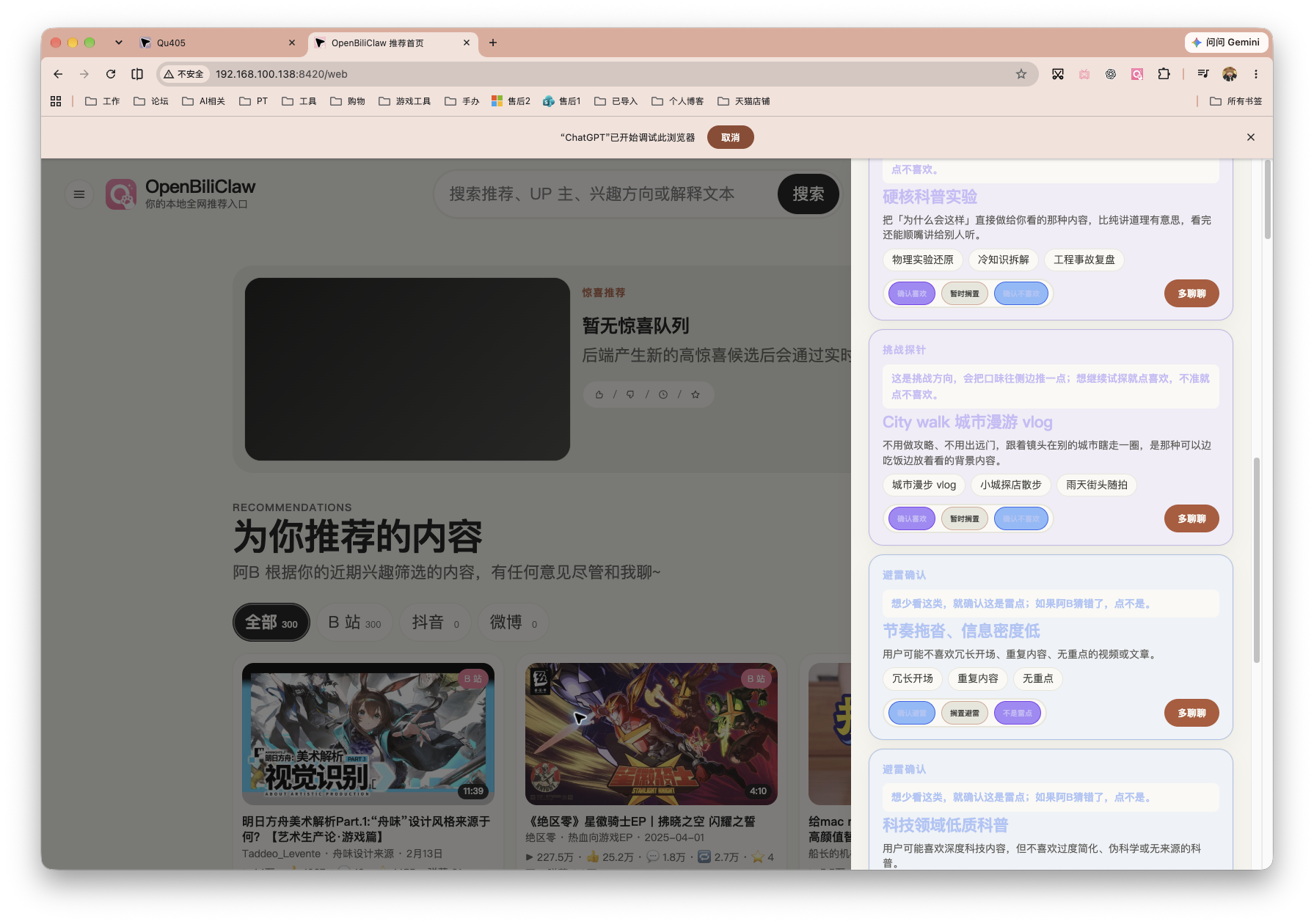The image size is (1314, 924).
Task: Dismiss the ChatGPT debugging notification bar
Action: coord(1251,137)
